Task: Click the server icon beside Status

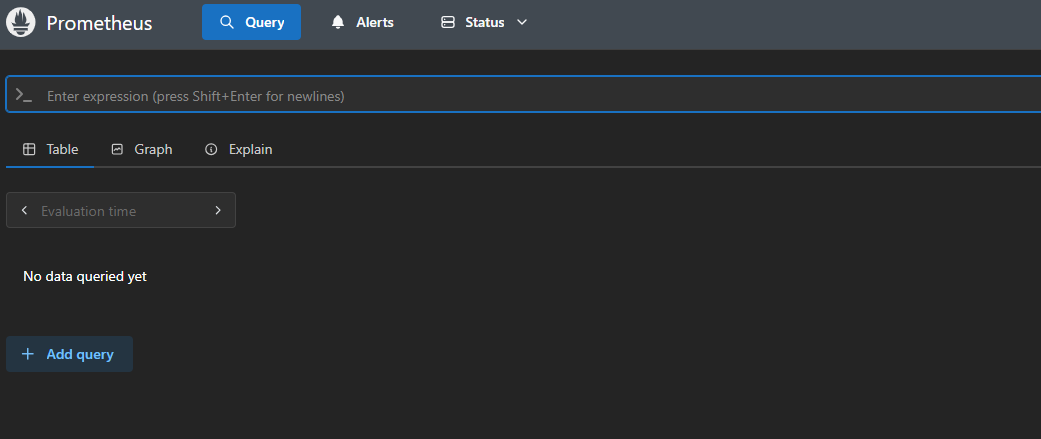Action: [x=448, y=22]
